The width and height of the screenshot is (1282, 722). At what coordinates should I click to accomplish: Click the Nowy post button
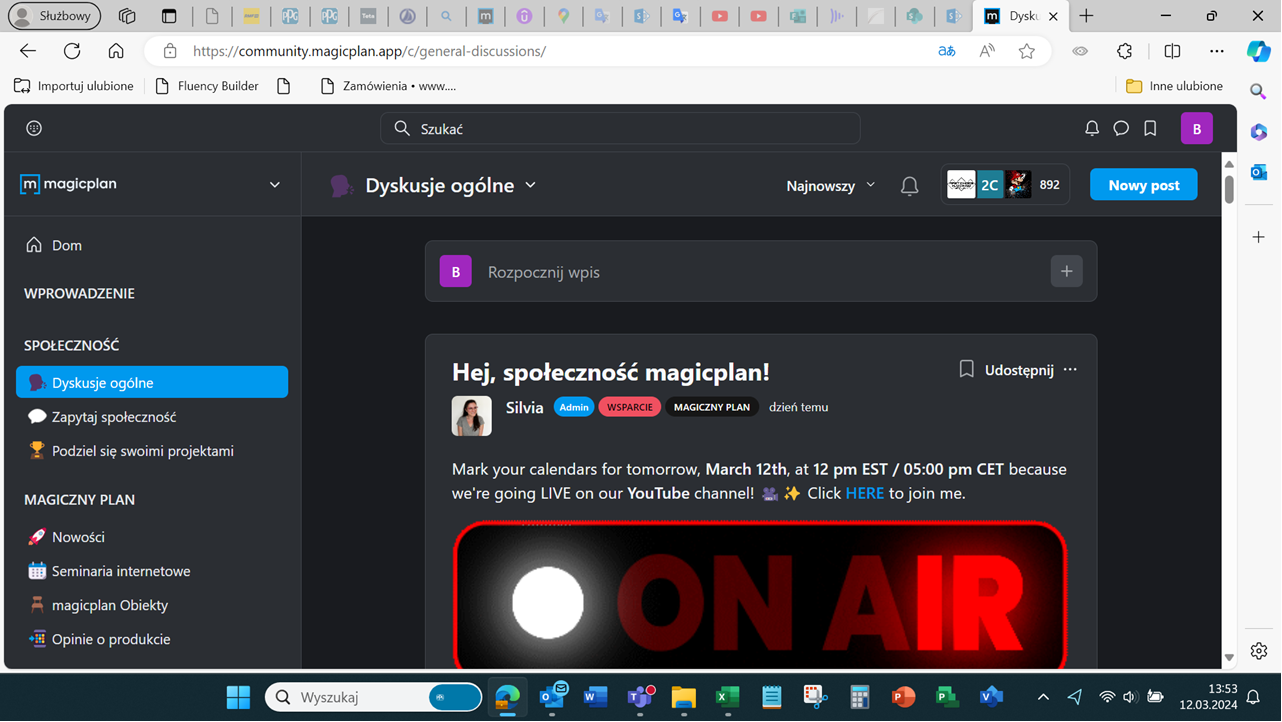tap(1143, 185)
